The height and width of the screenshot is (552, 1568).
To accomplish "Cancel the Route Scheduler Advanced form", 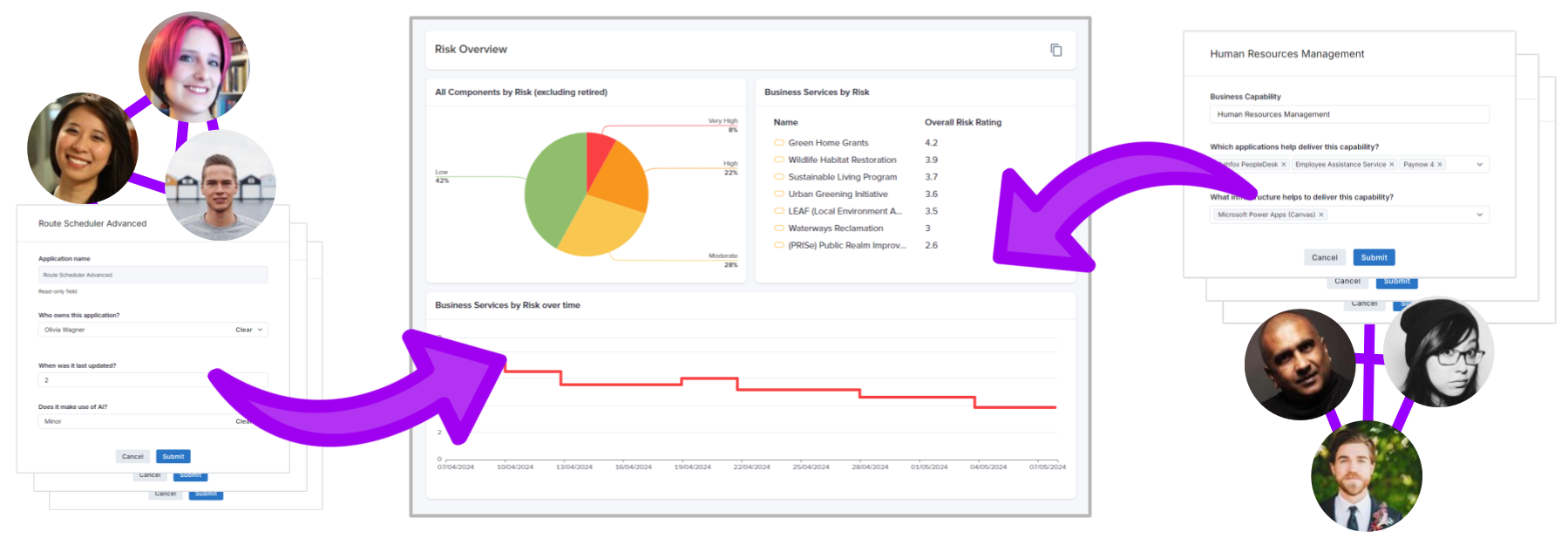I will (x=132, y=456).
